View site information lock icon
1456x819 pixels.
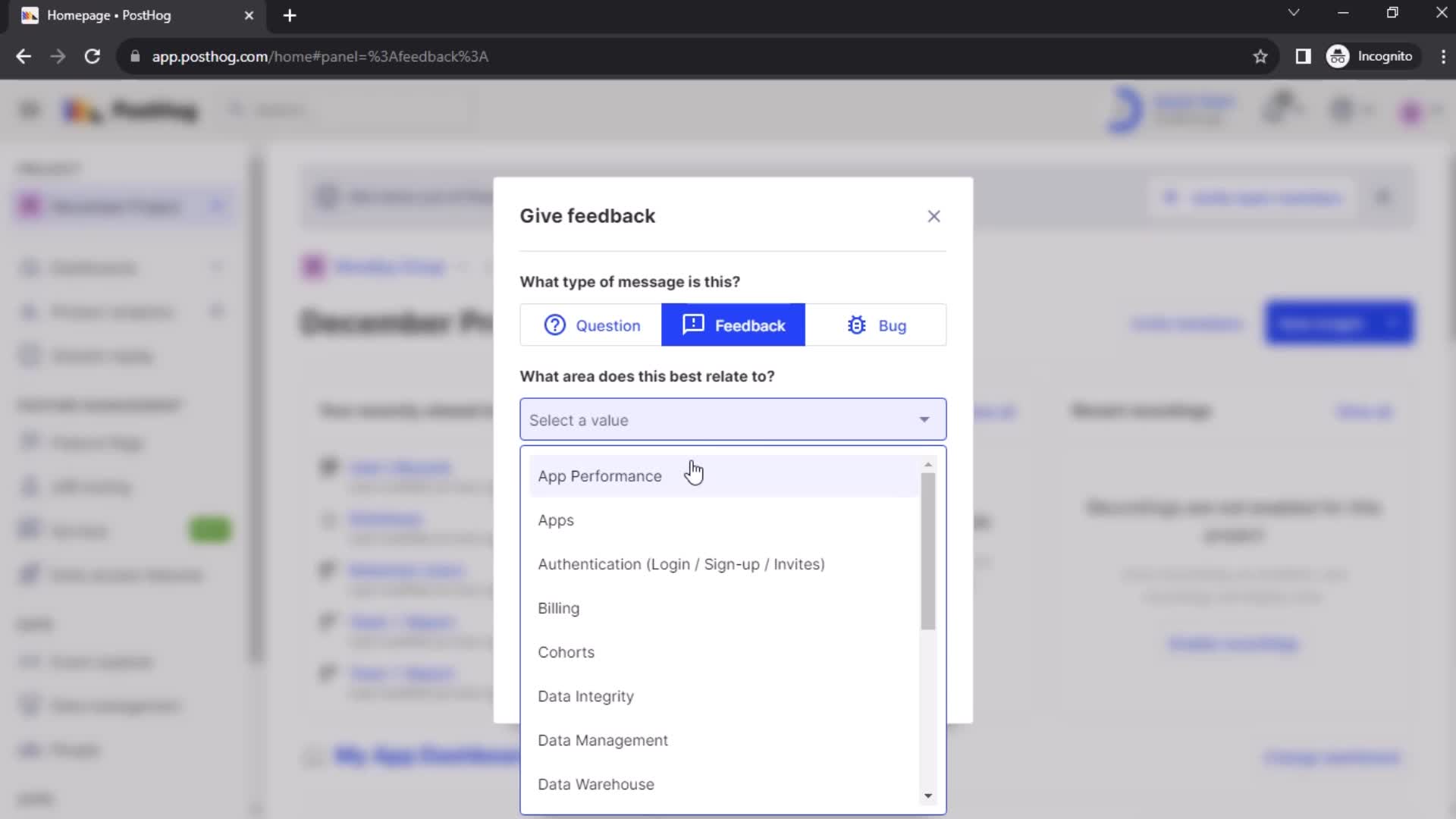click(135, 56)
